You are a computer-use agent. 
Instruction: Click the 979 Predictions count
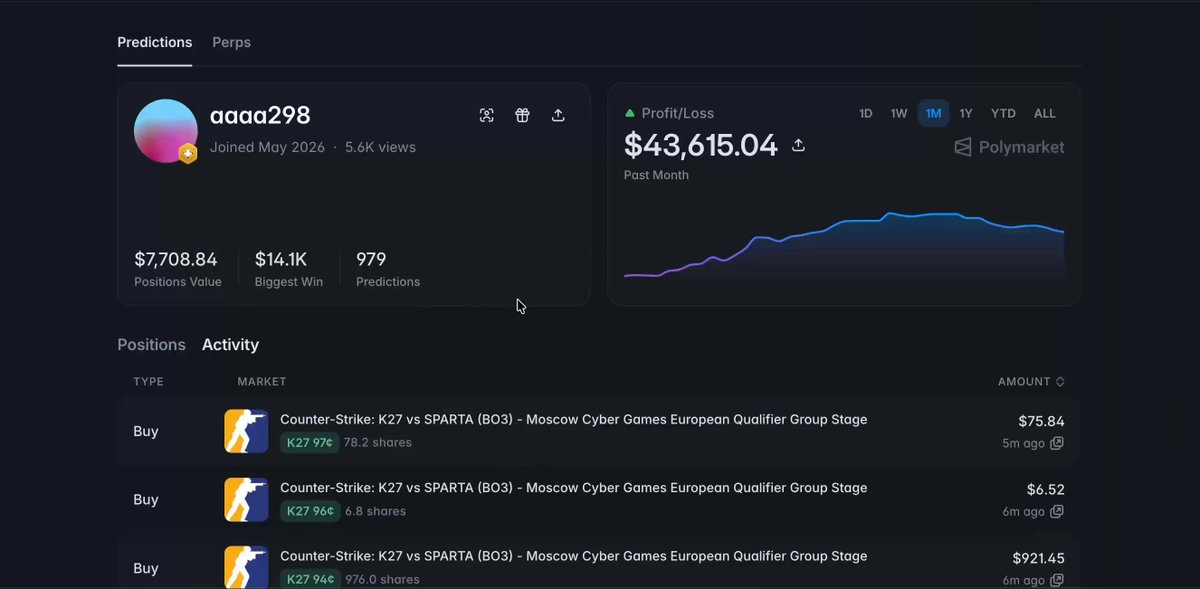371,259
